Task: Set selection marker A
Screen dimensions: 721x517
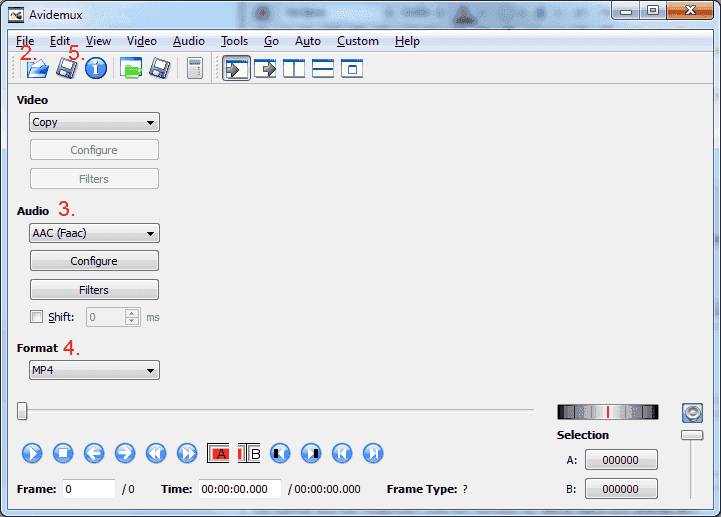Action: (x=218, y=453)
